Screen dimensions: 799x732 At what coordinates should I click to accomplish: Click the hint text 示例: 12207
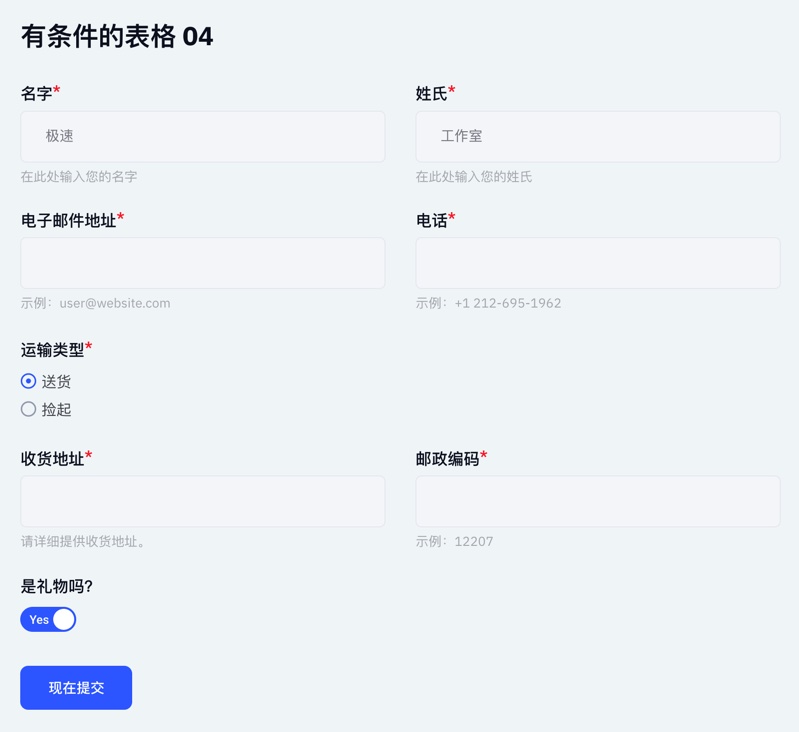(x=454, y=541)
